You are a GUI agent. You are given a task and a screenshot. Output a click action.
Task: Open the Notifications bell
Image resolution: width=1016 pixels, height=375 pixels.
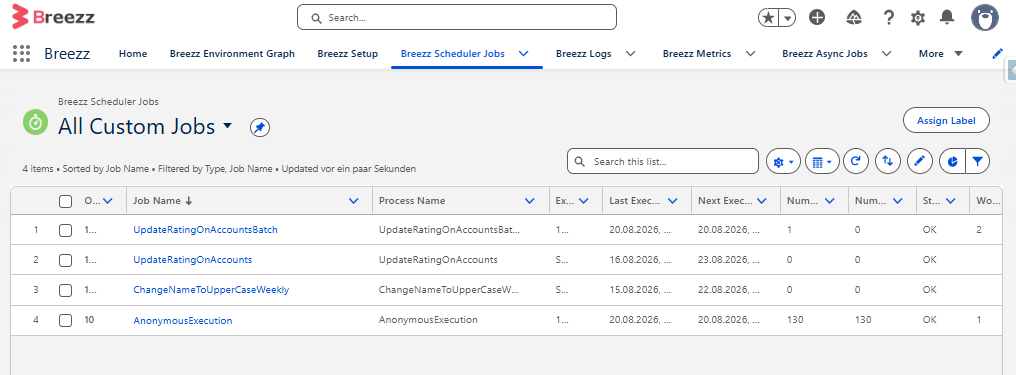click(x=947, y=17)
